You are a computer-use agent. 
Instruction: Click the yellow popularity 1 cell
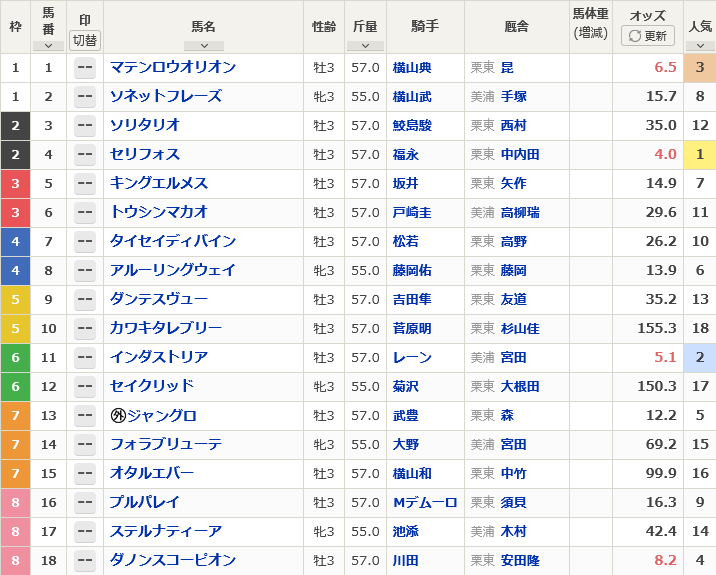pos(700,154)
